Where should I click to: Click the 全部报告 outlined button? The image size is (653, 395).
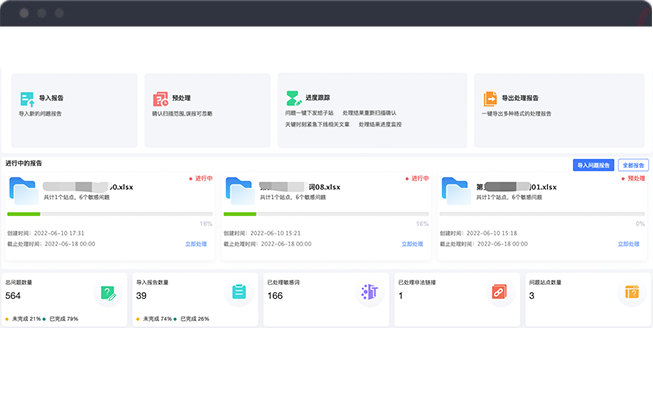coord(633,165)
